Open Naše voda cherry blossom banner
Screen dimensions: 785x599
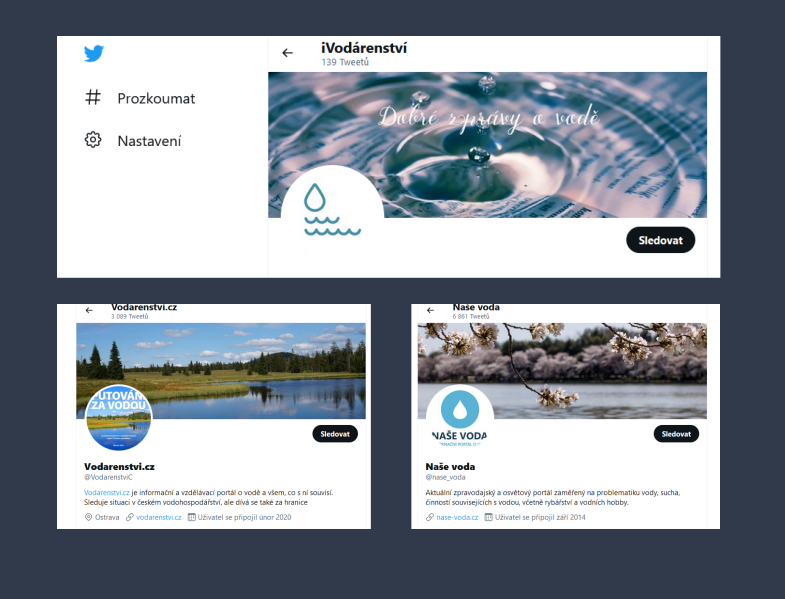click(562, 371)
